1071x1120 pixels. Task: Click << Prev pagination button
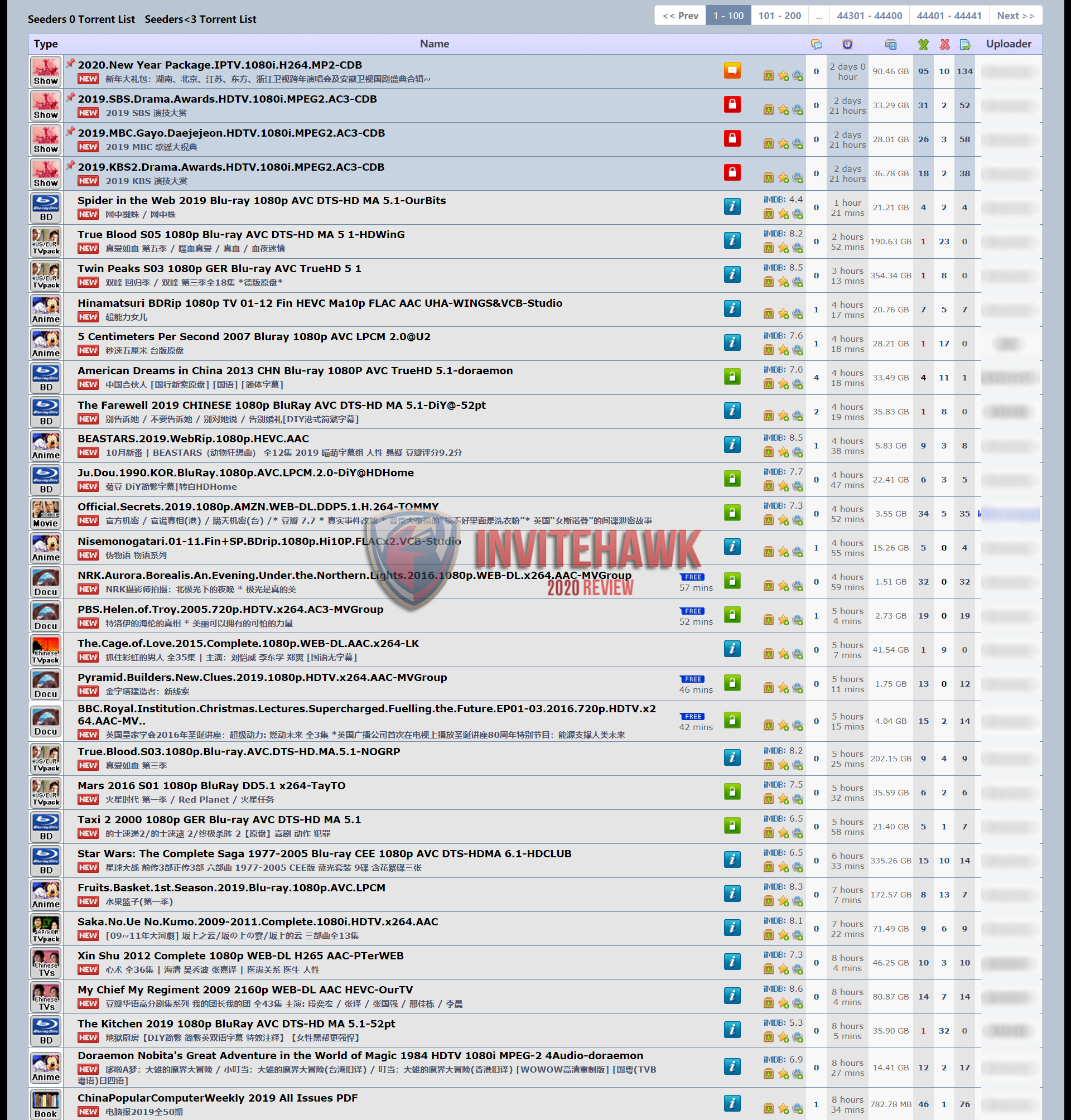tap(681, 16)
